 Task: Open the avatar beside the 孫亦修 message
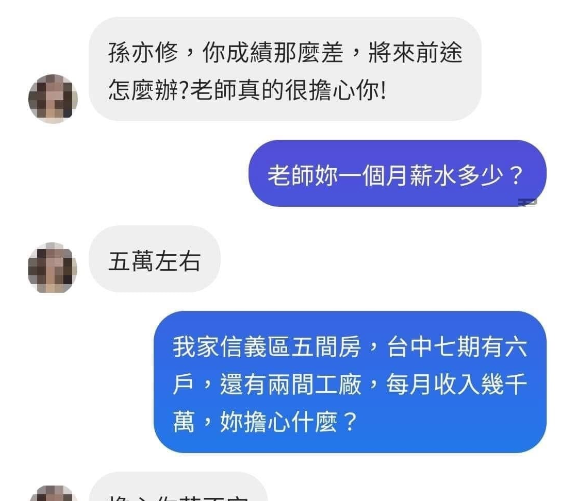[53, 99]
